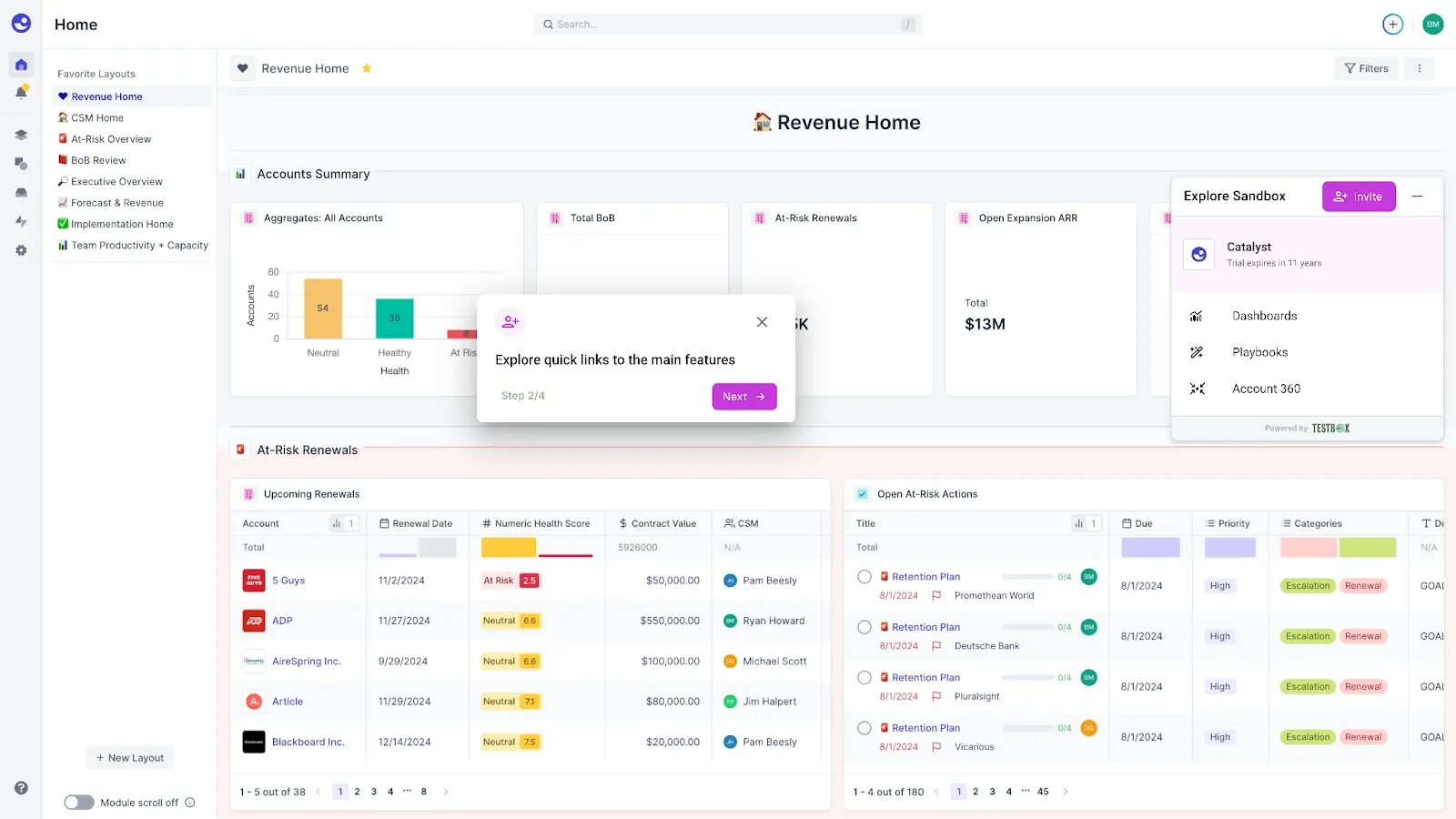This screenshot has height=819, width=1456.
Task: Sort by Renewal Date column header
Action: pos(416,523)
